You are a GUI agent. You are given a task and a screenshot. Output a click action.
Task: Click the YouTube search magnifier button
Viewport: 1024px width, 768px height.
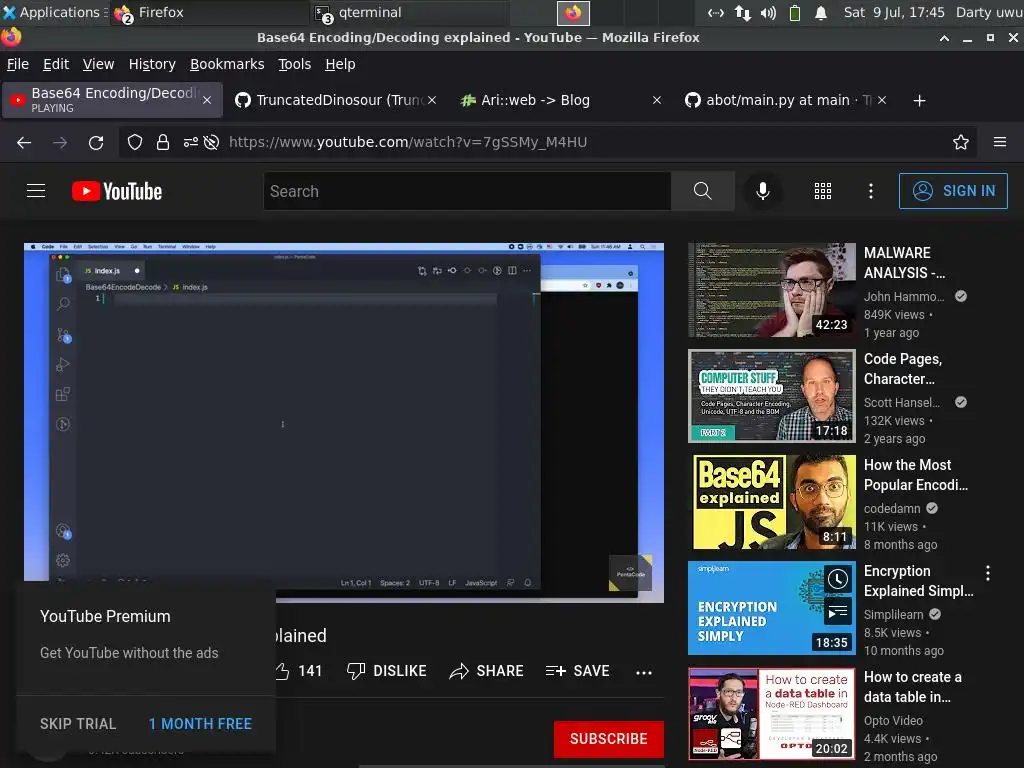[703, 191]
